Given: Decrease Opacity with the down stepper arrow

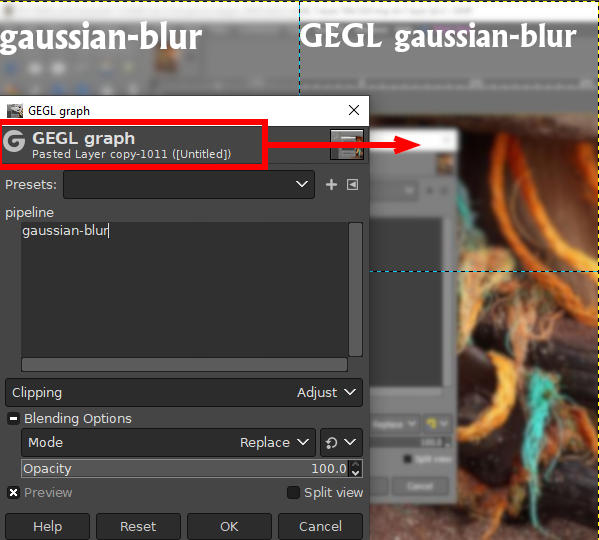Looking at the screenshot, I should [356, 473].
